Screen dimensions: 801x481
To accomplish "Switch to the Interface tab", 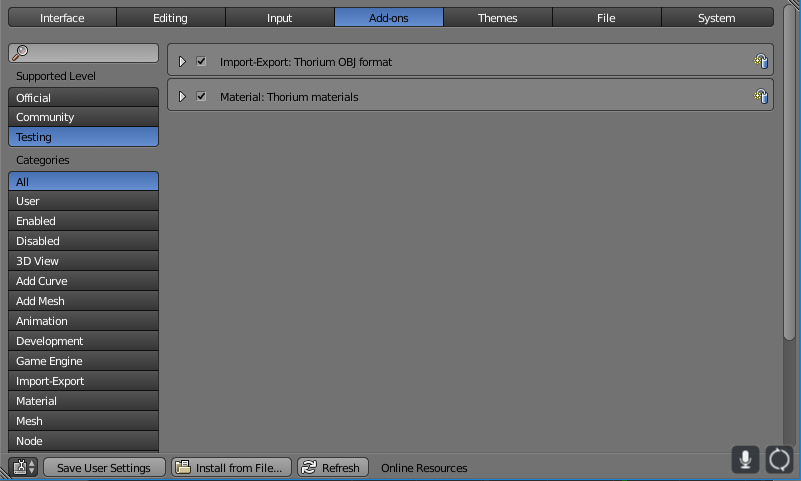I will (x=62, y=17).
